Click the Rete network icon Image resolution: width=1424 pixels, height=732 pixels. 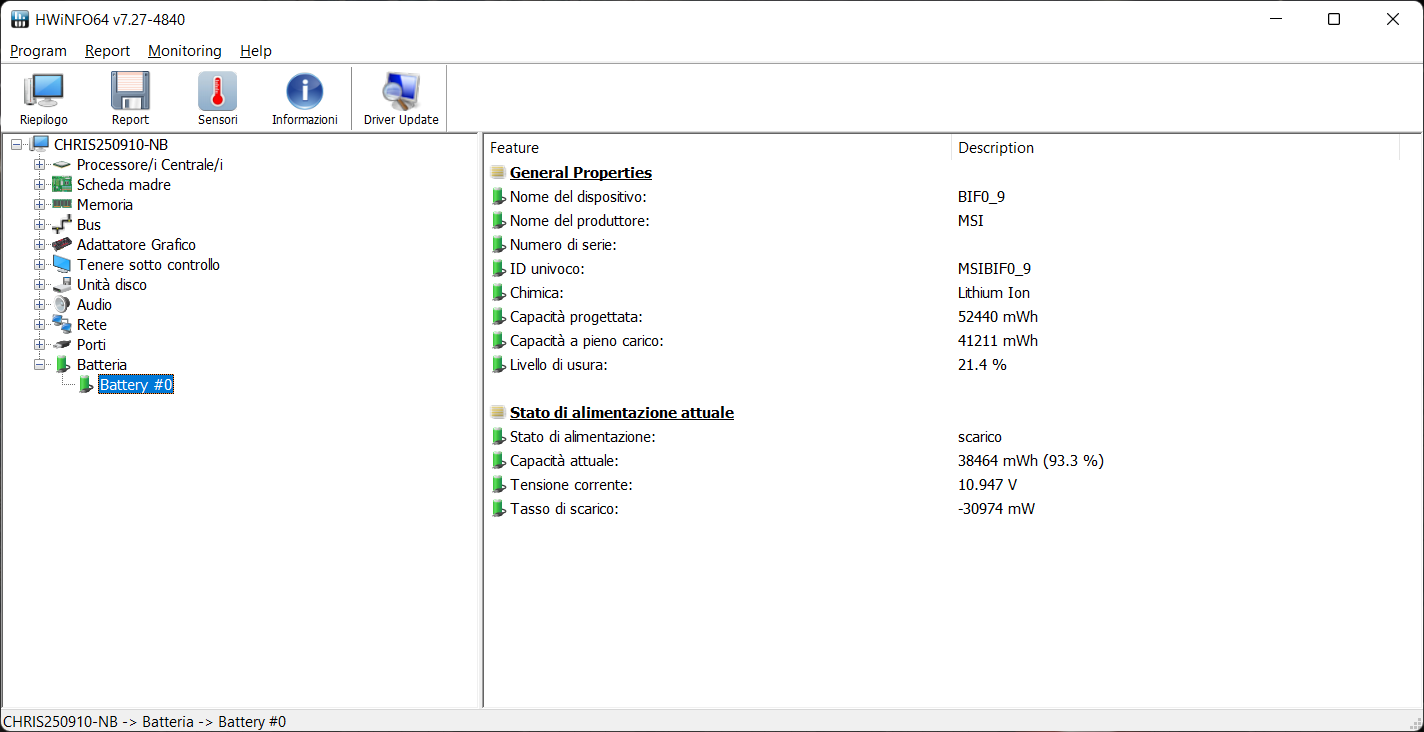click(x=62, y=325)
